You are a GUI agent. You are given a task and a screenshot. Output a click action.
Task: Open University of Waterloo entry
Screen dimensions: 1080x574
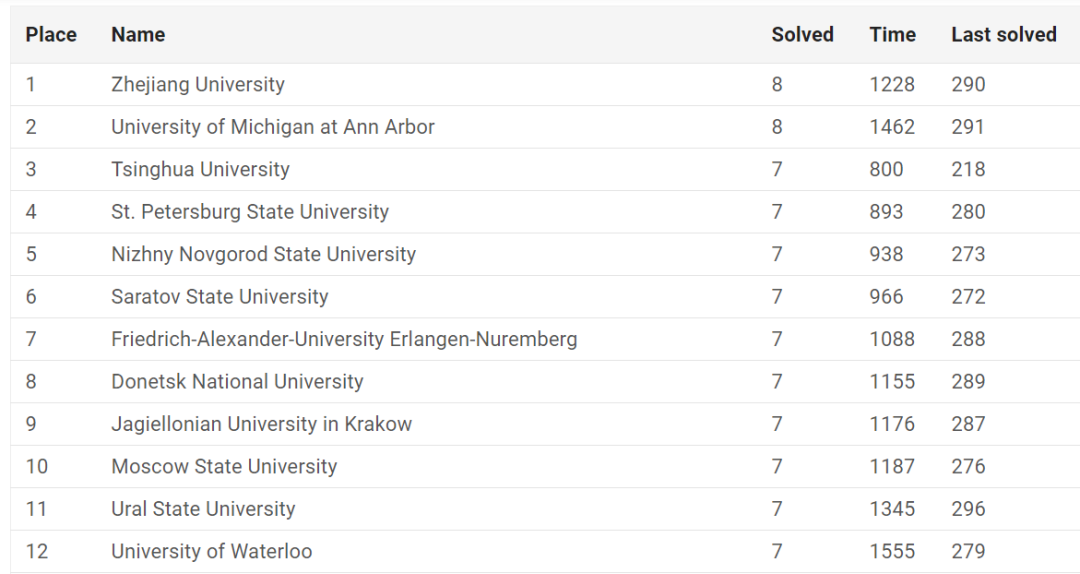pos(211,551)
